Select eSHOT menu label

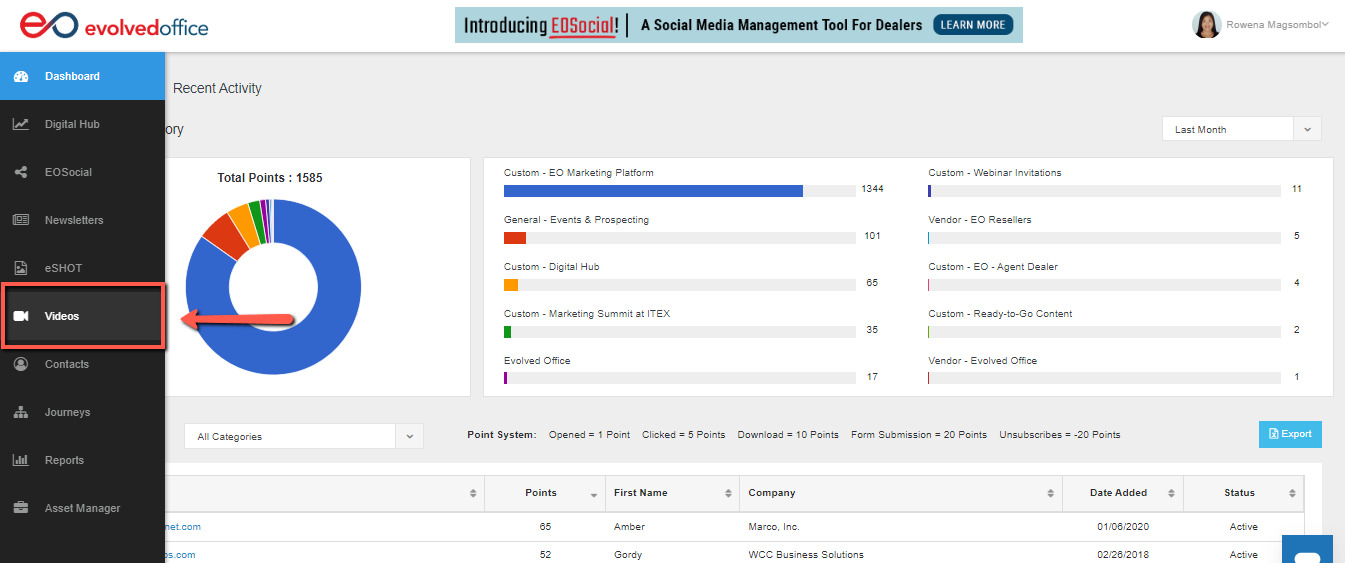click(63, 268)
